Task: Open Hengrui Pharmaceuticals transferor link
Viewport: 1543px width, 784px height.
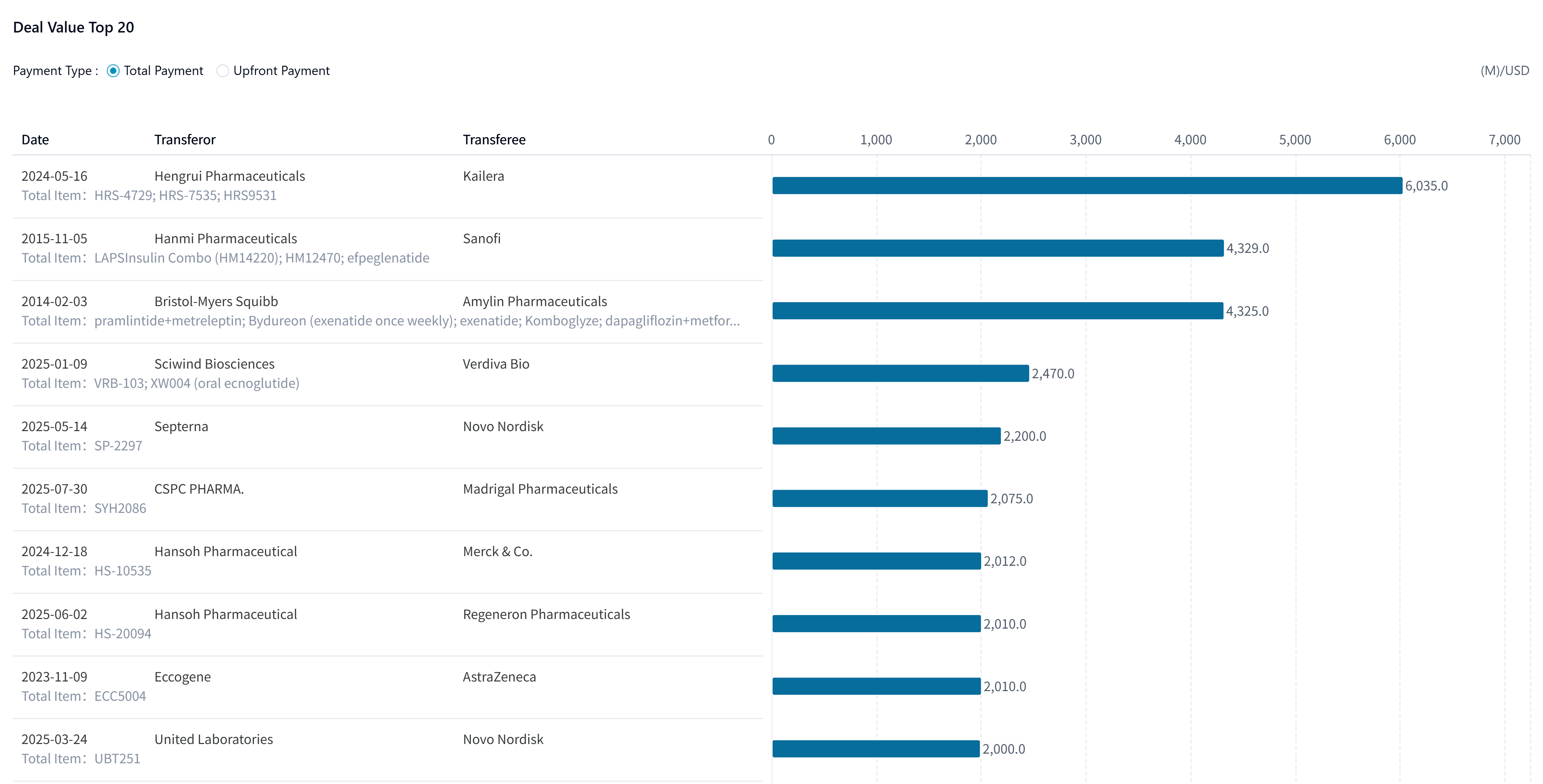Action: coord(229,176)
